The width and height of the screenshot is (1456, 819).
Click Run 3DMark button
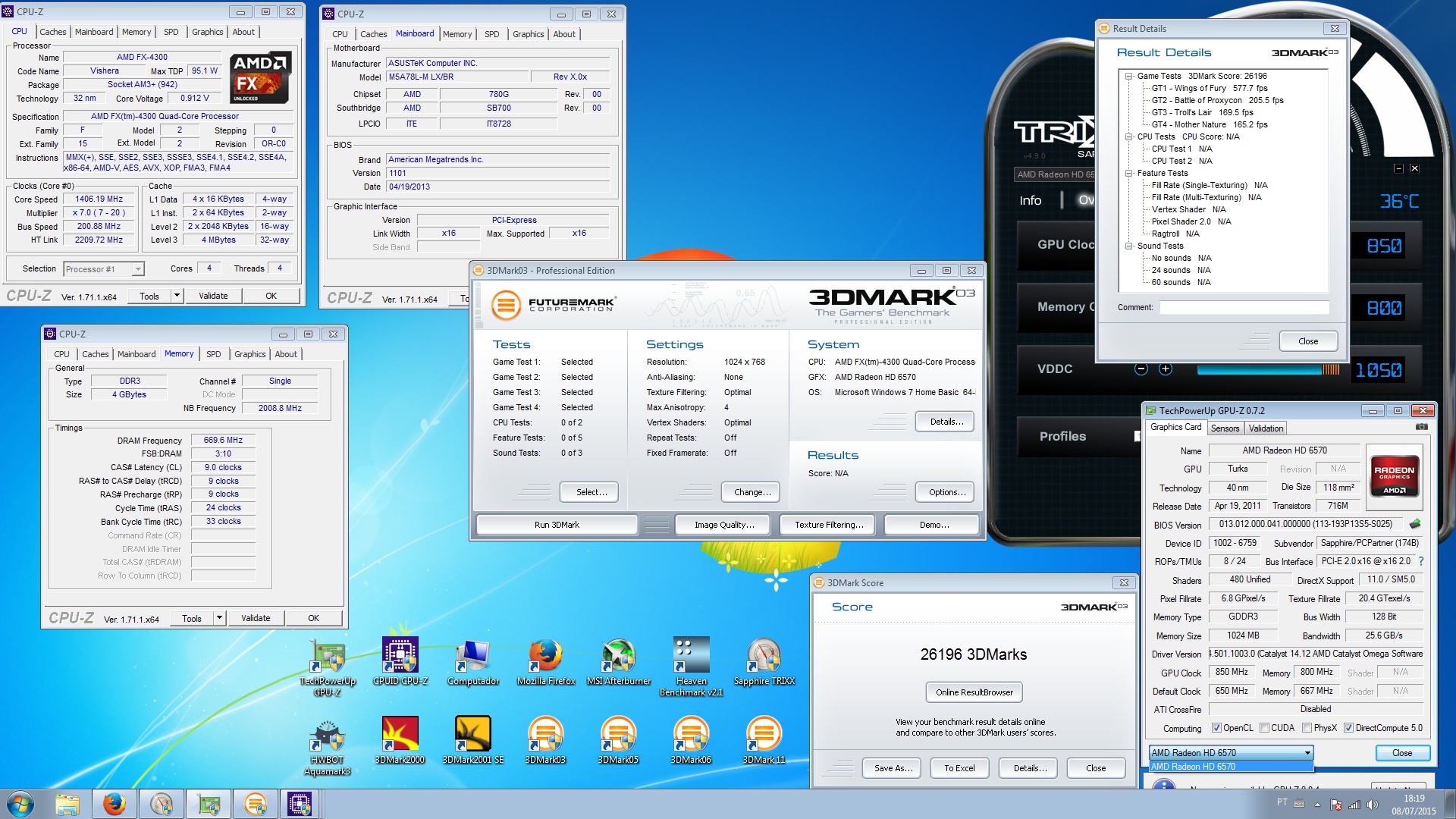pos(557,525)
